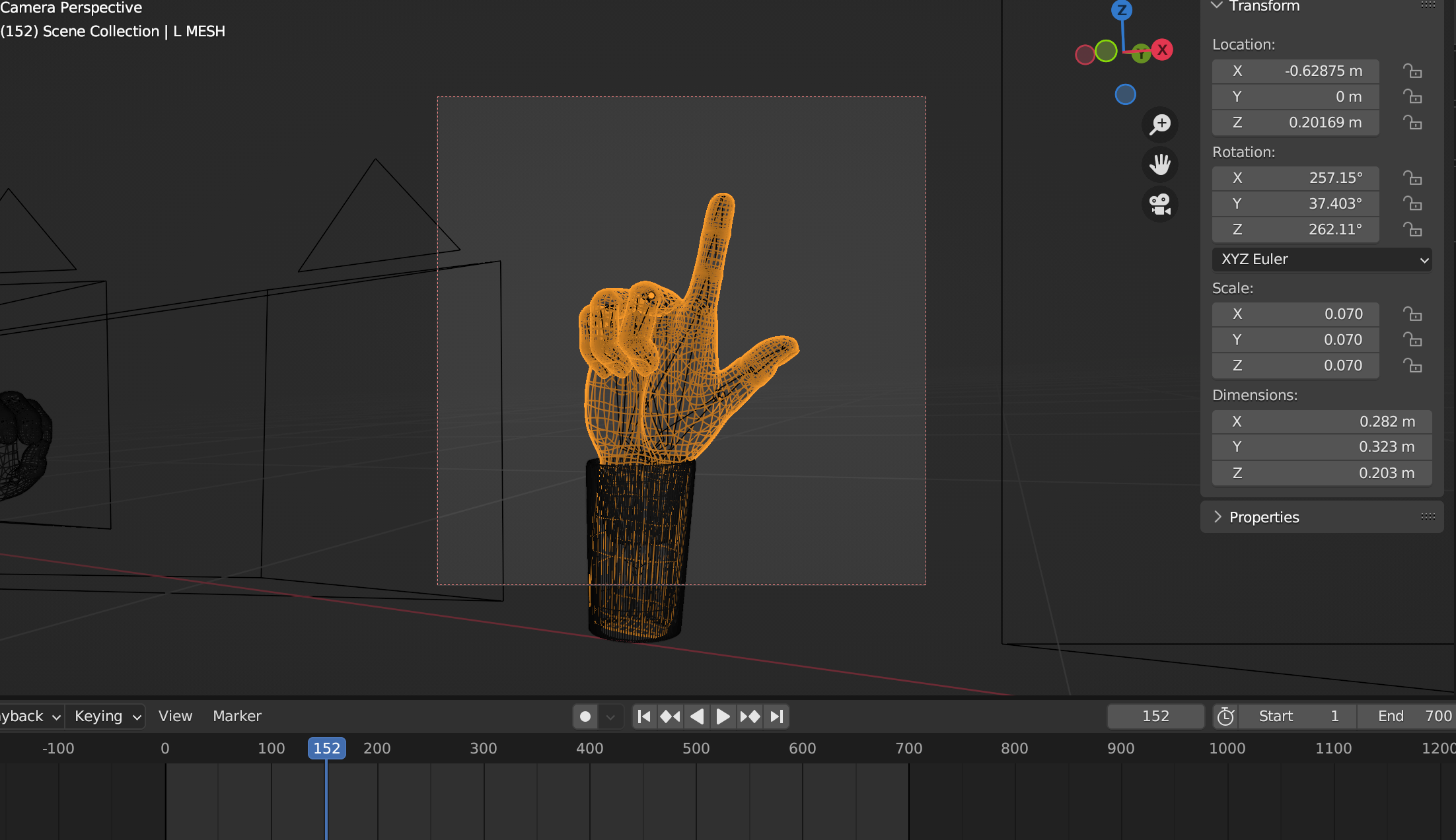Jump to the next keyframe
1456x840 pixels.
click(x=750, y=717)
